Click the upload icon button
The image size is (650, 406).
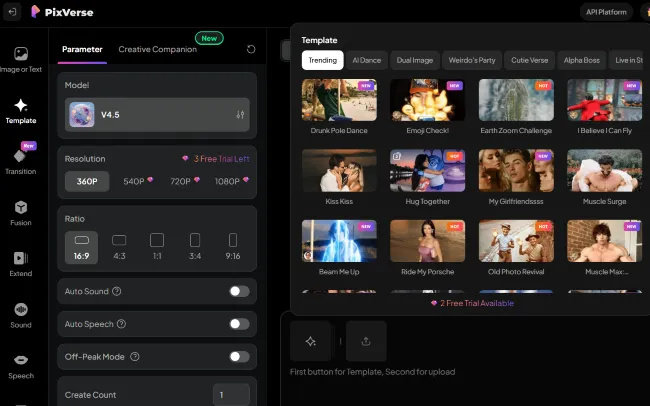pyautogui.click(x=366, y=341)
